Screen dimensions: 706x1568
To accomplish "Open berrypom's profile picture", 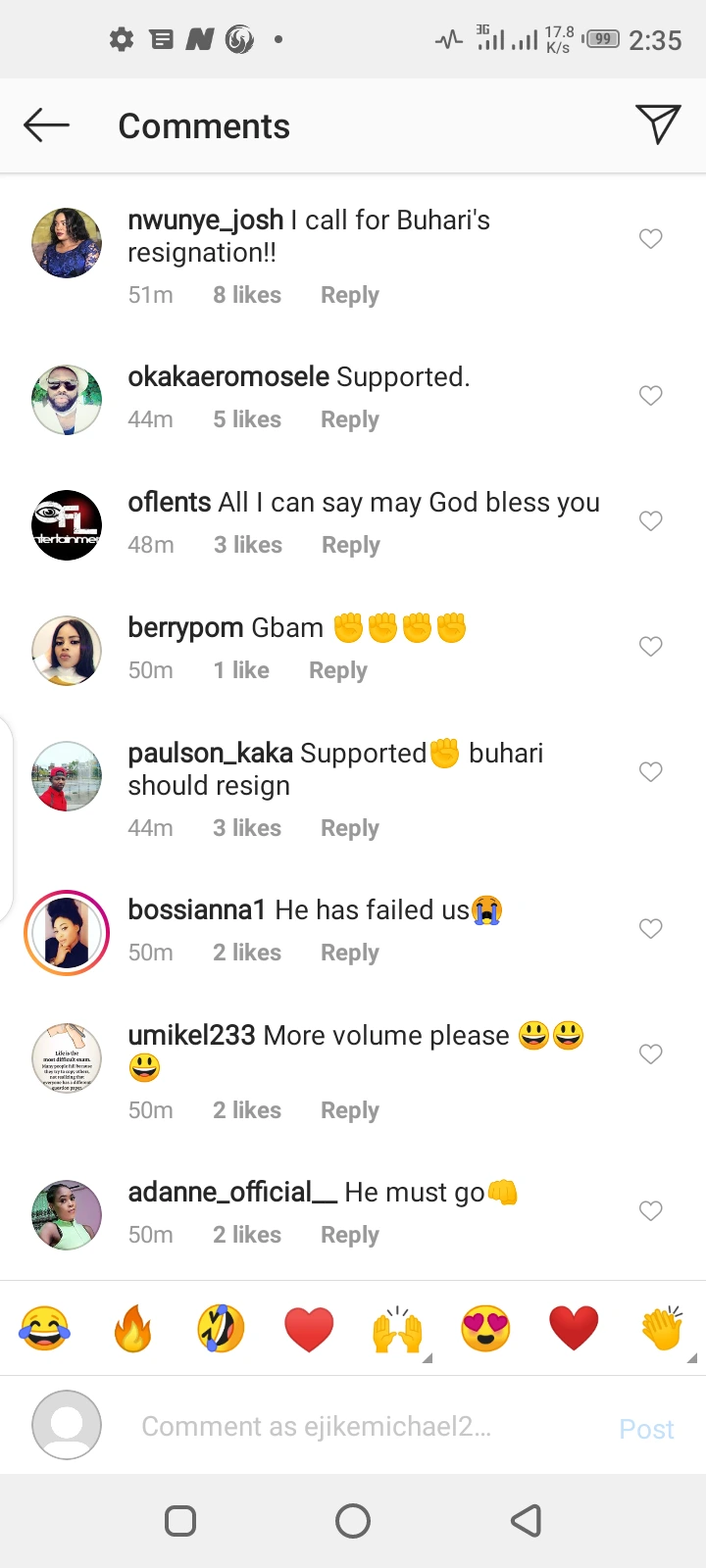I will 67,651.
